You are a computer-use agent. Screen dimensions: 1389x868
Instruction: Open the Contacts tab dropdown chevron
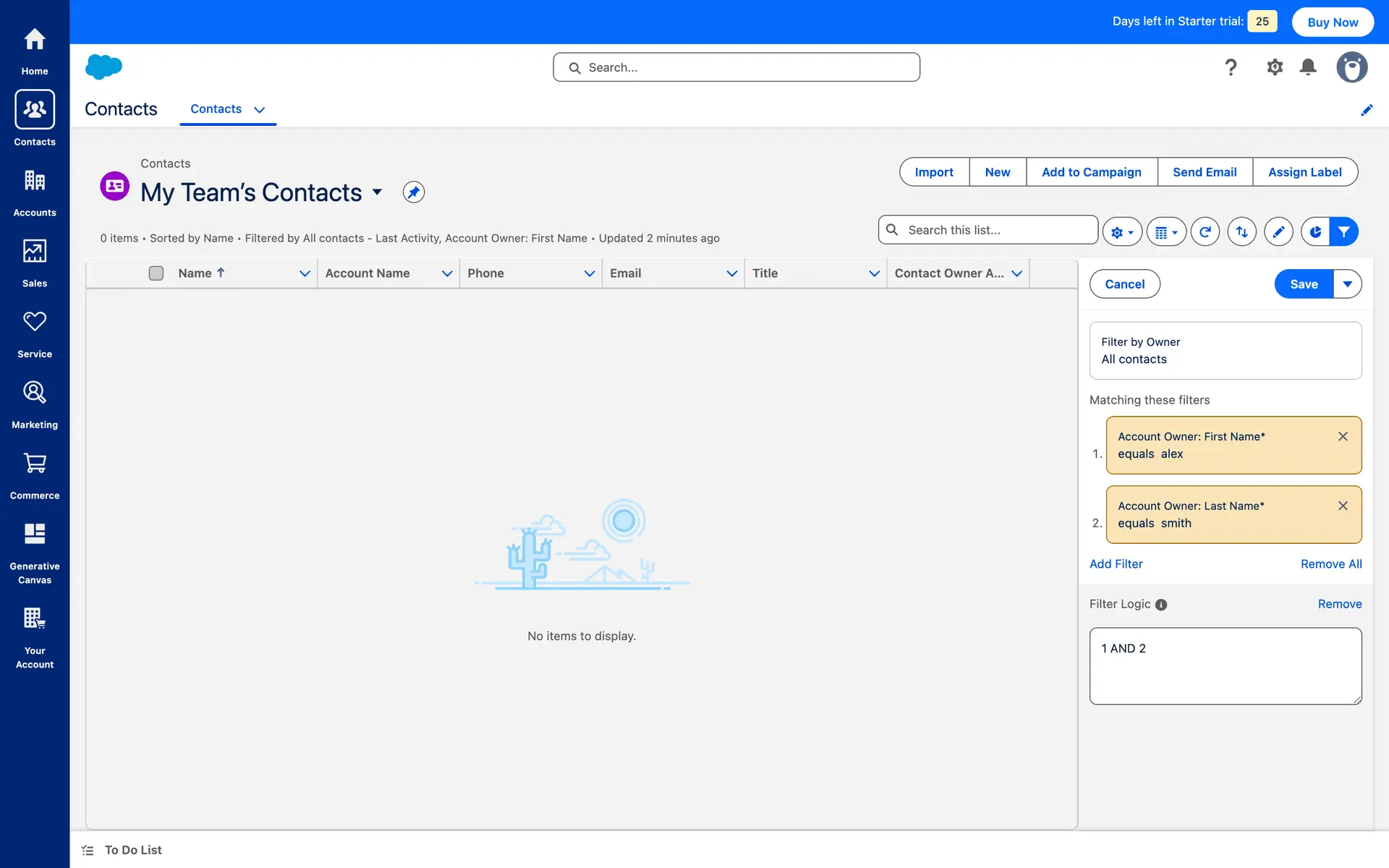coord(259,110)
